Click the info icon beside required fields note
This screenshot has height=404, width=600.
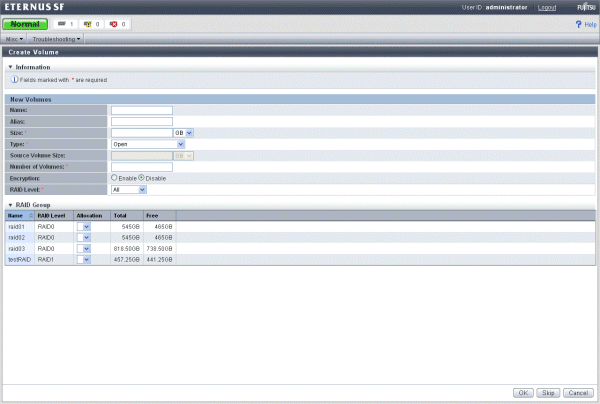click(14, 80)
